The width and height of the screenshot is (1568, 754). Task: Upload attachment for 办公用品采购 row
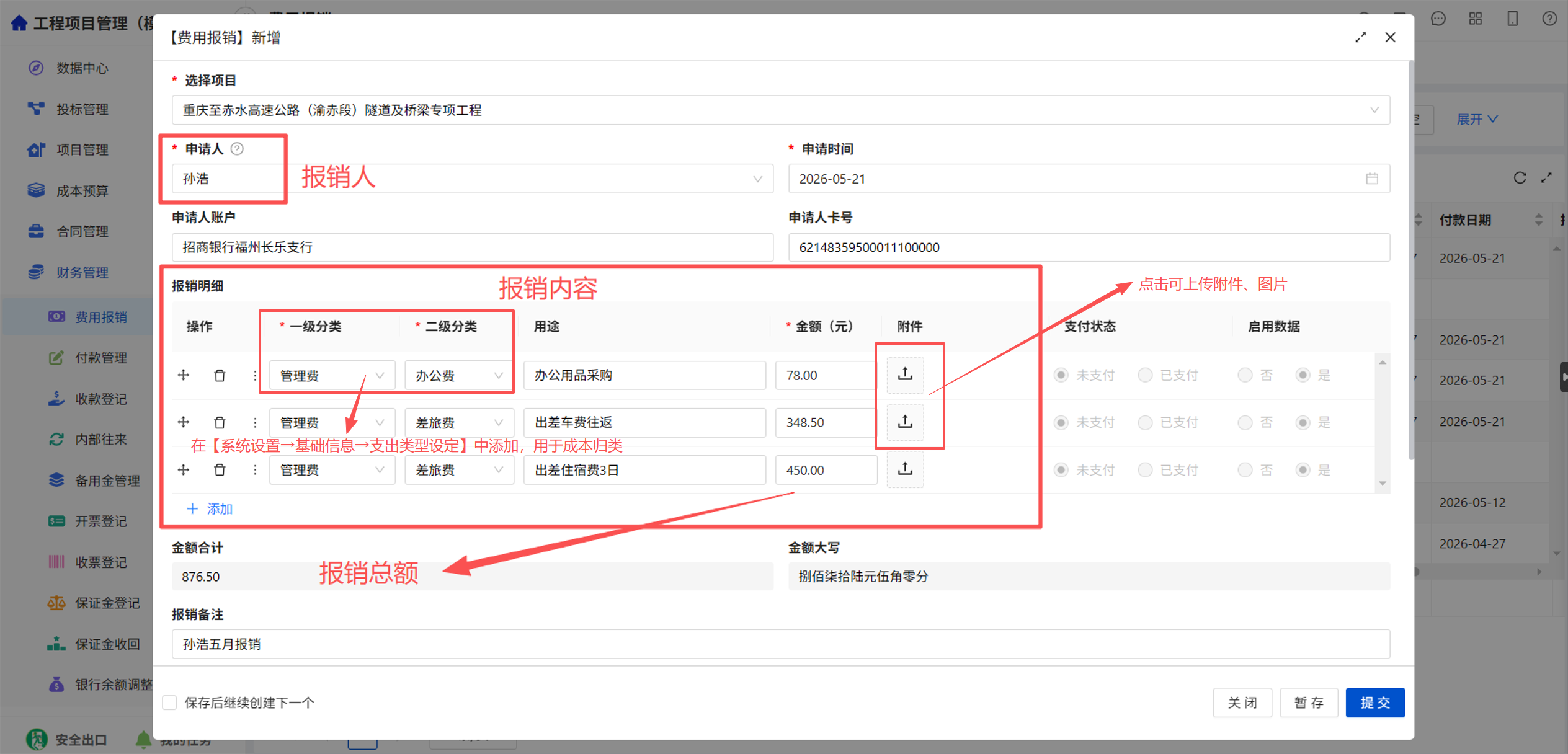coord(905,375)
